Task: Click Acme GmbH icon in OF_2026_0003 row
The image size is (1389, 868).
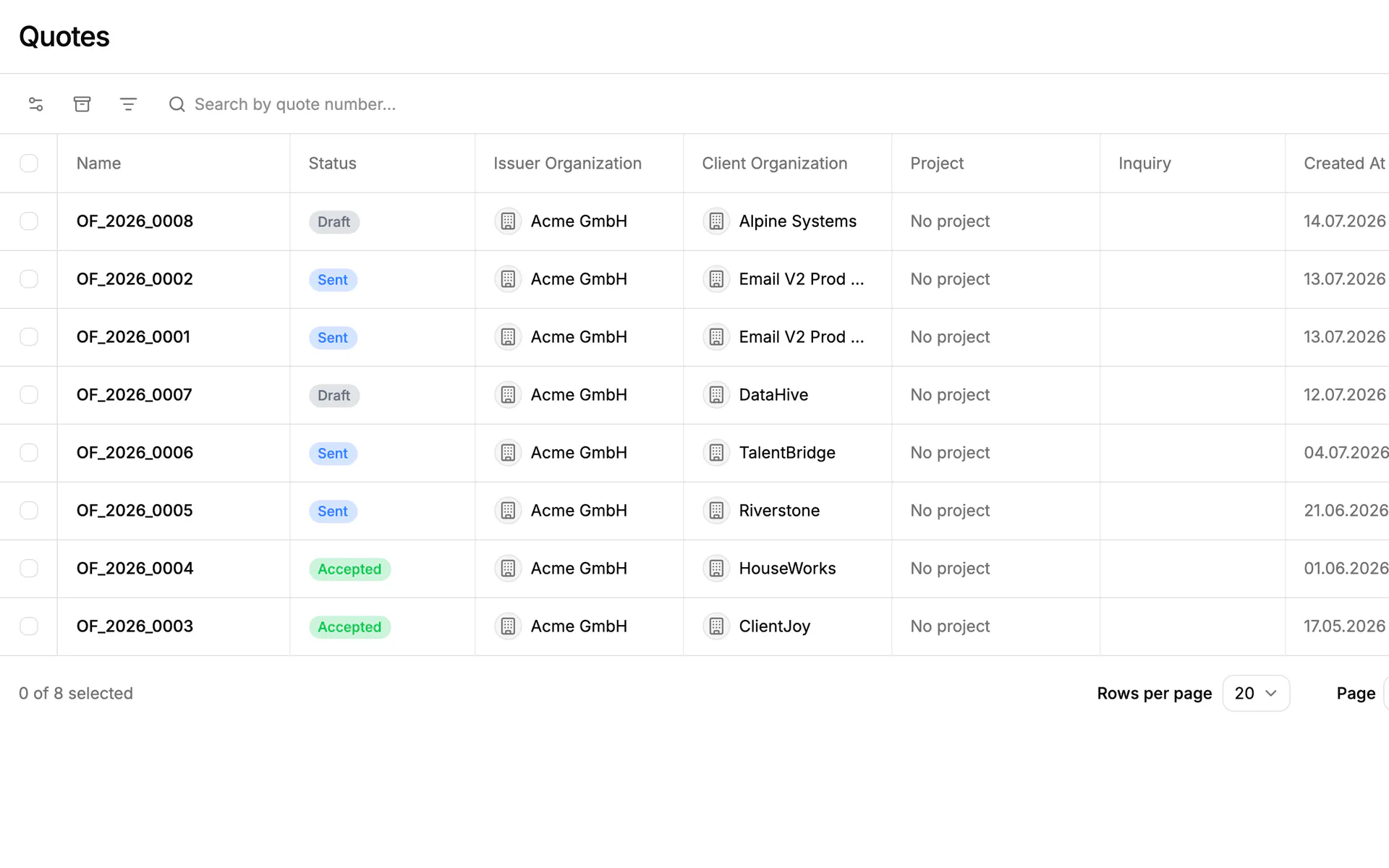Action: [x=508, y=626]
